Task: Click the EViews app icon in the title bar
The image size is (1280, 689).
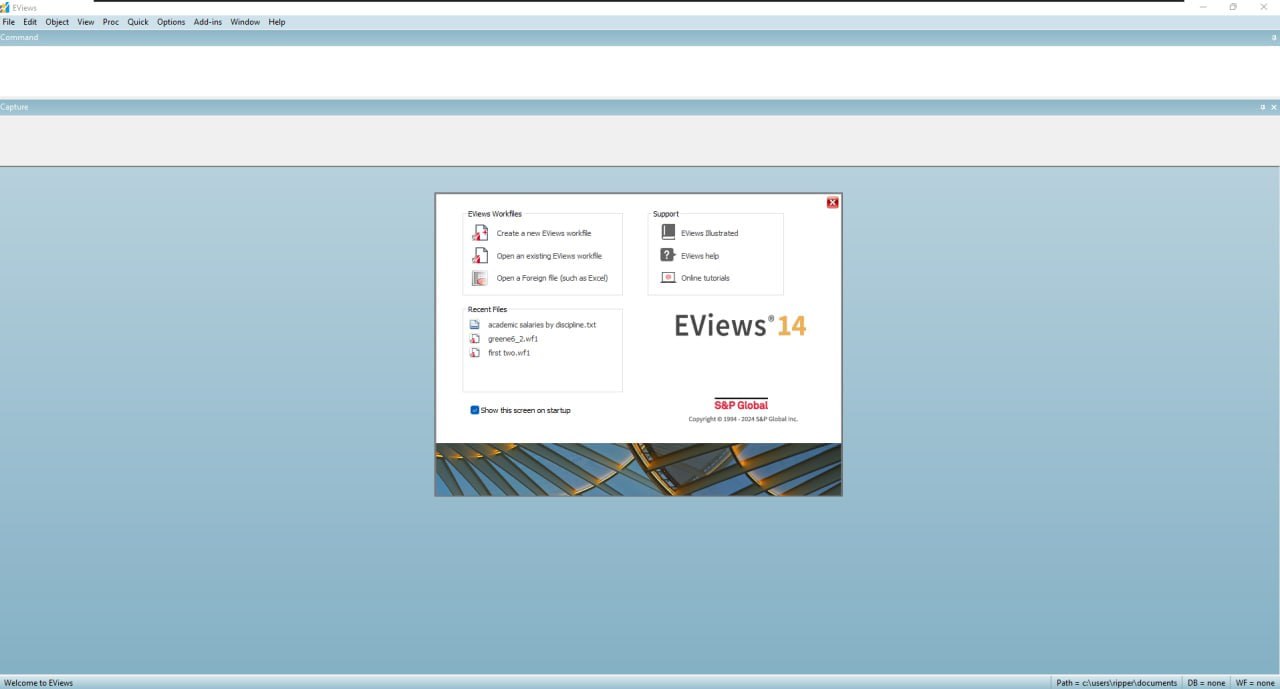Action: pyautogui.click(x=5, y=7)
